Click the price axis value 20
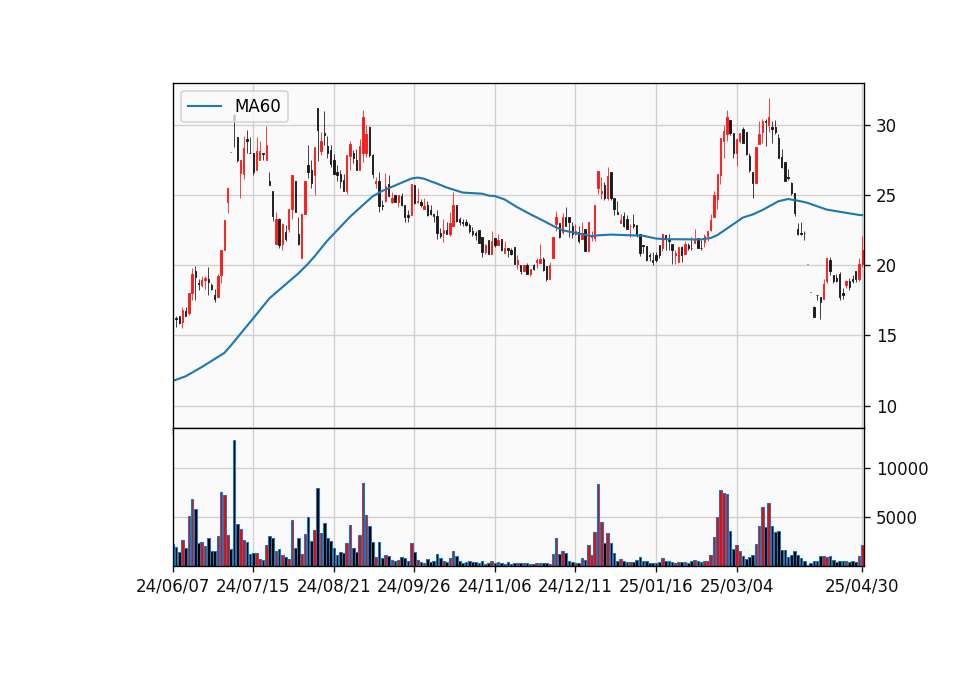Screen dimensions: 960x690 (886, 266)
